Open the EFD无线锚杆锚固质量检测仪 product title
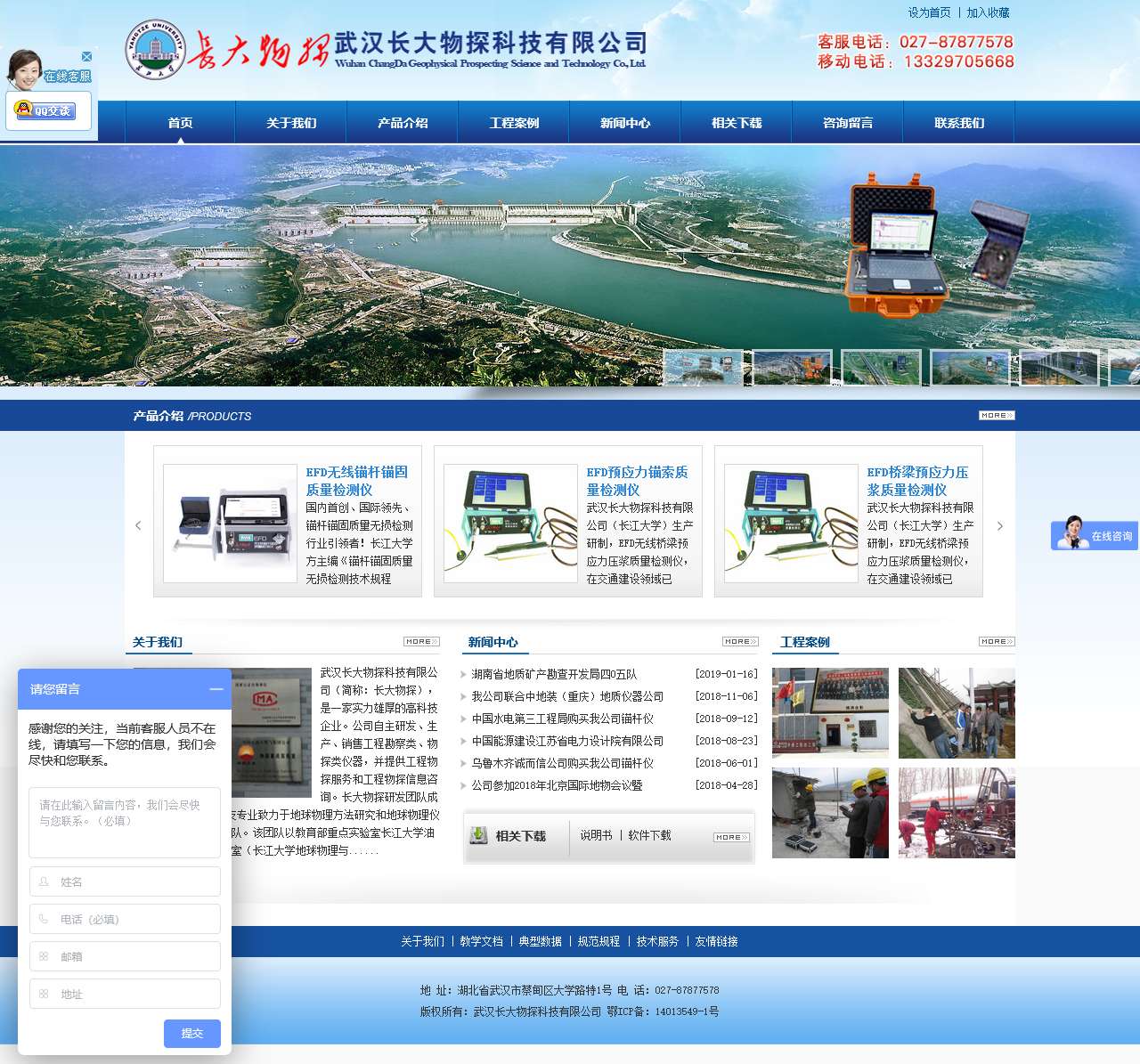The width and height of the screenshot is (1140, 1064). (357, 481)
